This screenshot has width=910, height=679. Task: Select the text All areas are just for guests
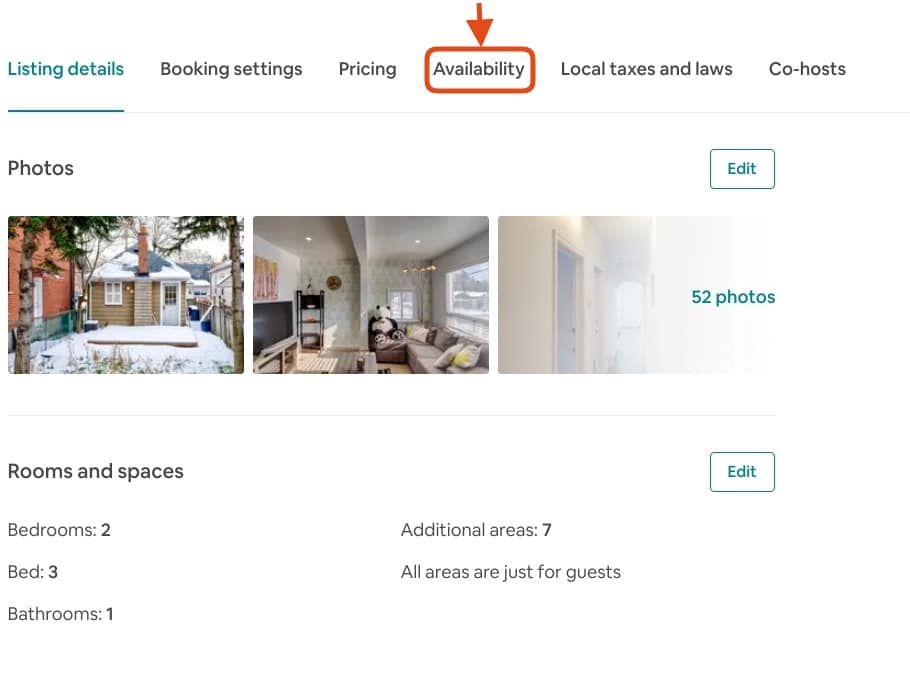(511, 572)
